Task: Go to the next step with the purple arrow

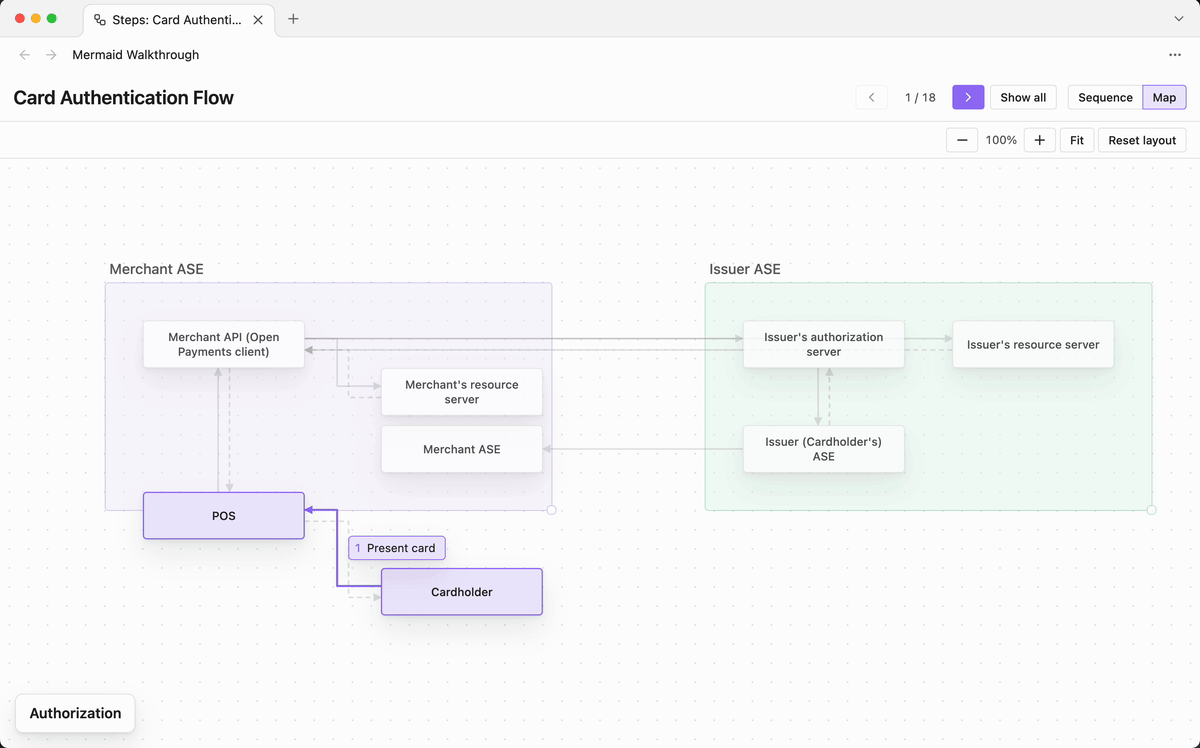Action: coord(968,97)
